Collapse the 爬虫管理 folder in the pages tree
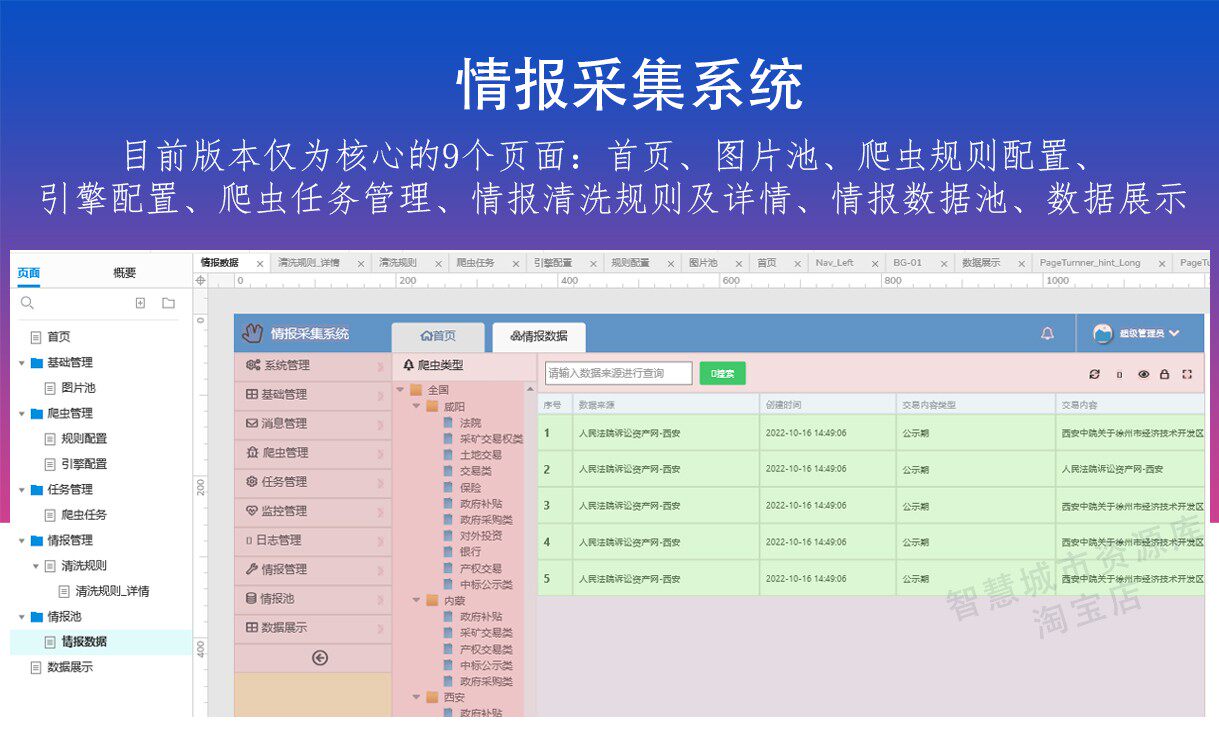This screenshot has width=1219, height=741. coord(22,413)
